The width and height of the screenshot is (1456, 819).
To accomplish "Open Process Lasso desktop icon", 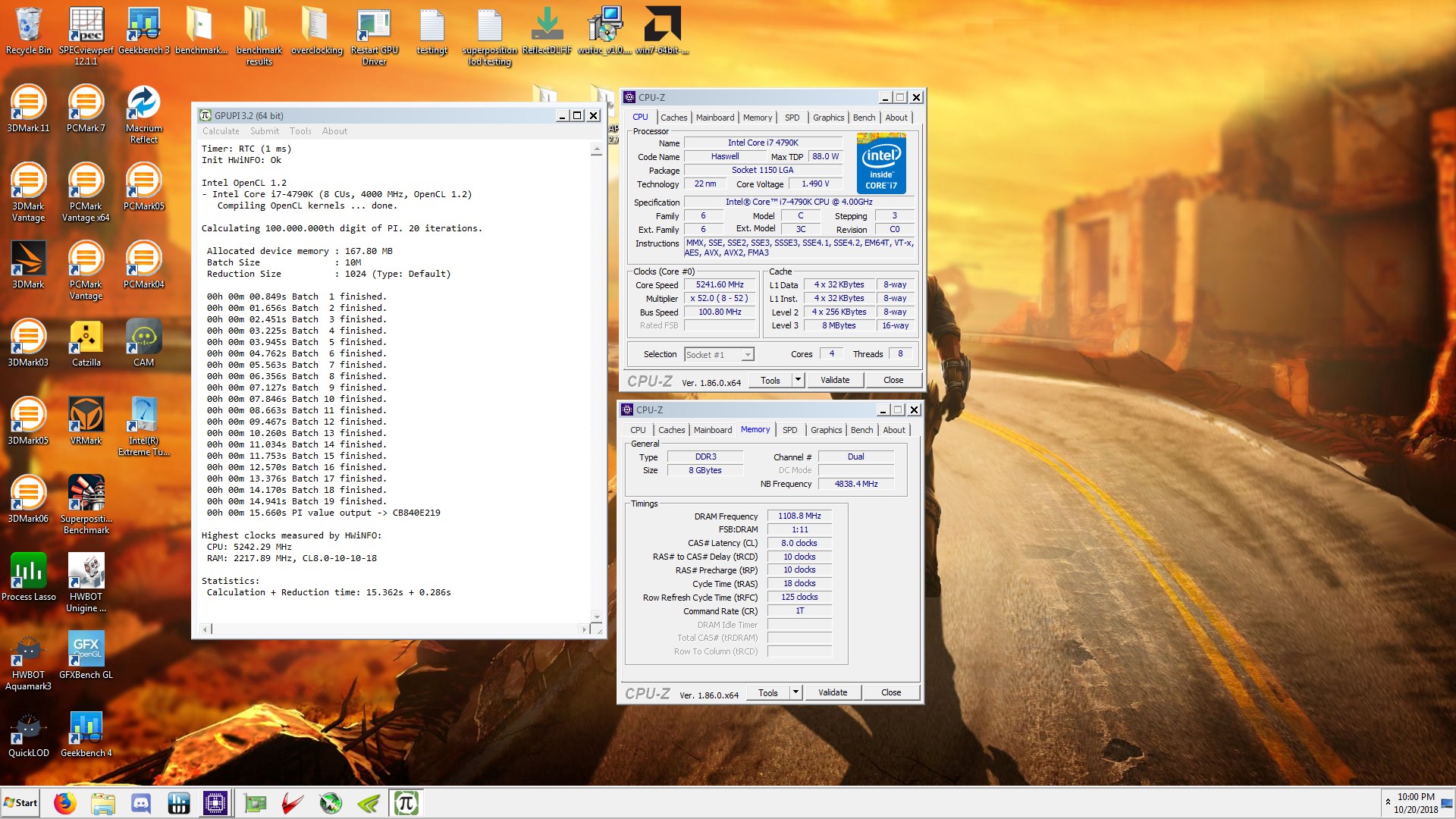I will point(28,577).
